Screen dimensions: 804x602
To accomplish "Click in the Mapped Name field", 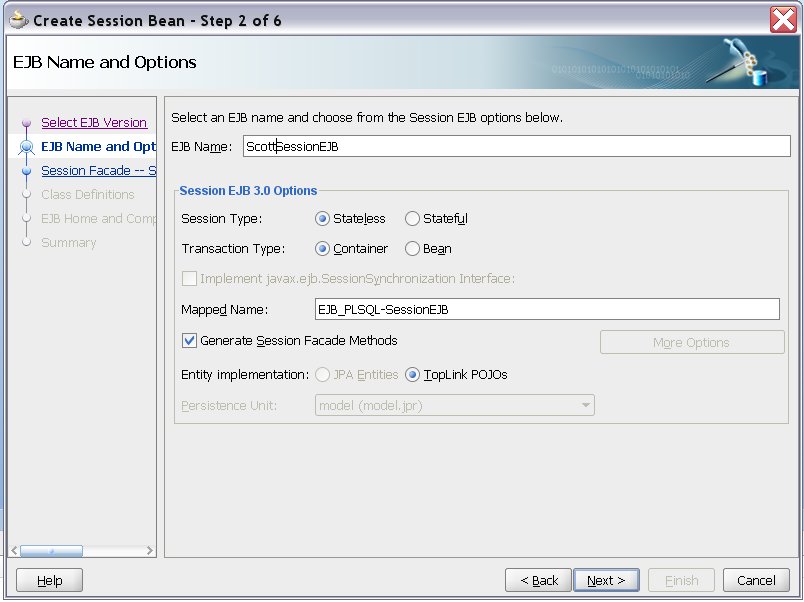I will click(x=547, y=309).
